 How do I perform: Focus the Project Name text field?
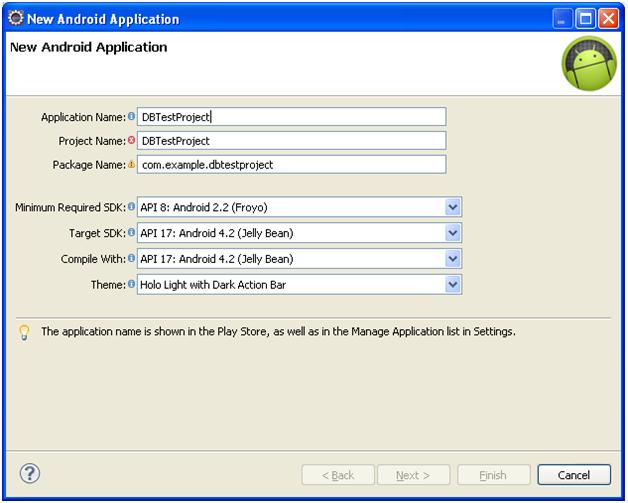pos(292,141)
